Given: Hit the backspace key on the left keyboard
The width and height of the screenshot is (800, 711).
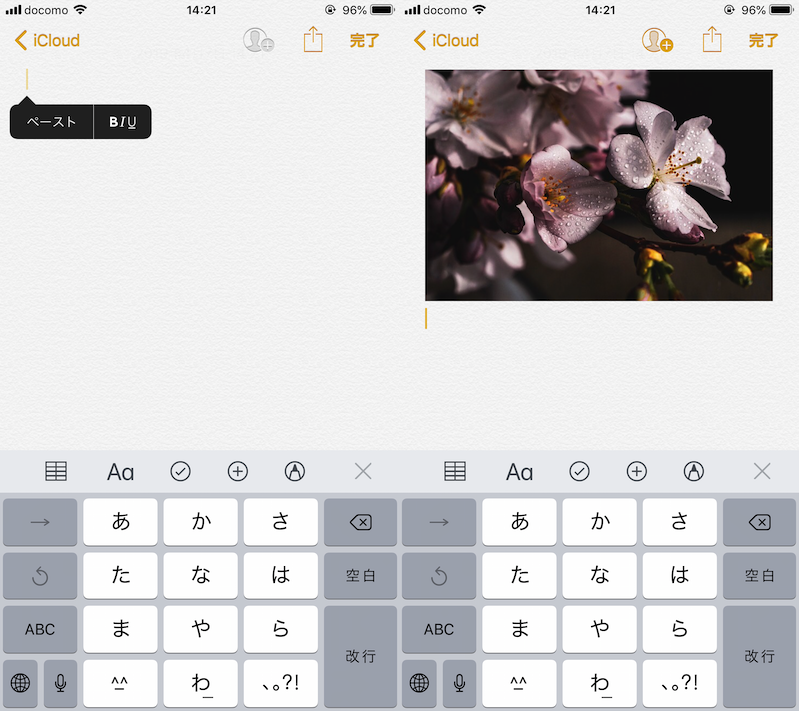Looking at the screenshot, I should [x=360, y=522].
